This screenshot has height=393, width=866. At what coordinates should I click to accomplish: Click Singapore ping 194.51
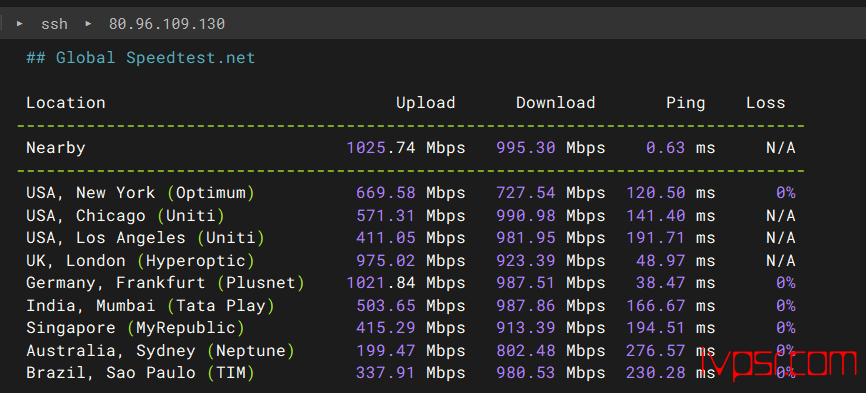coord(656,328)
